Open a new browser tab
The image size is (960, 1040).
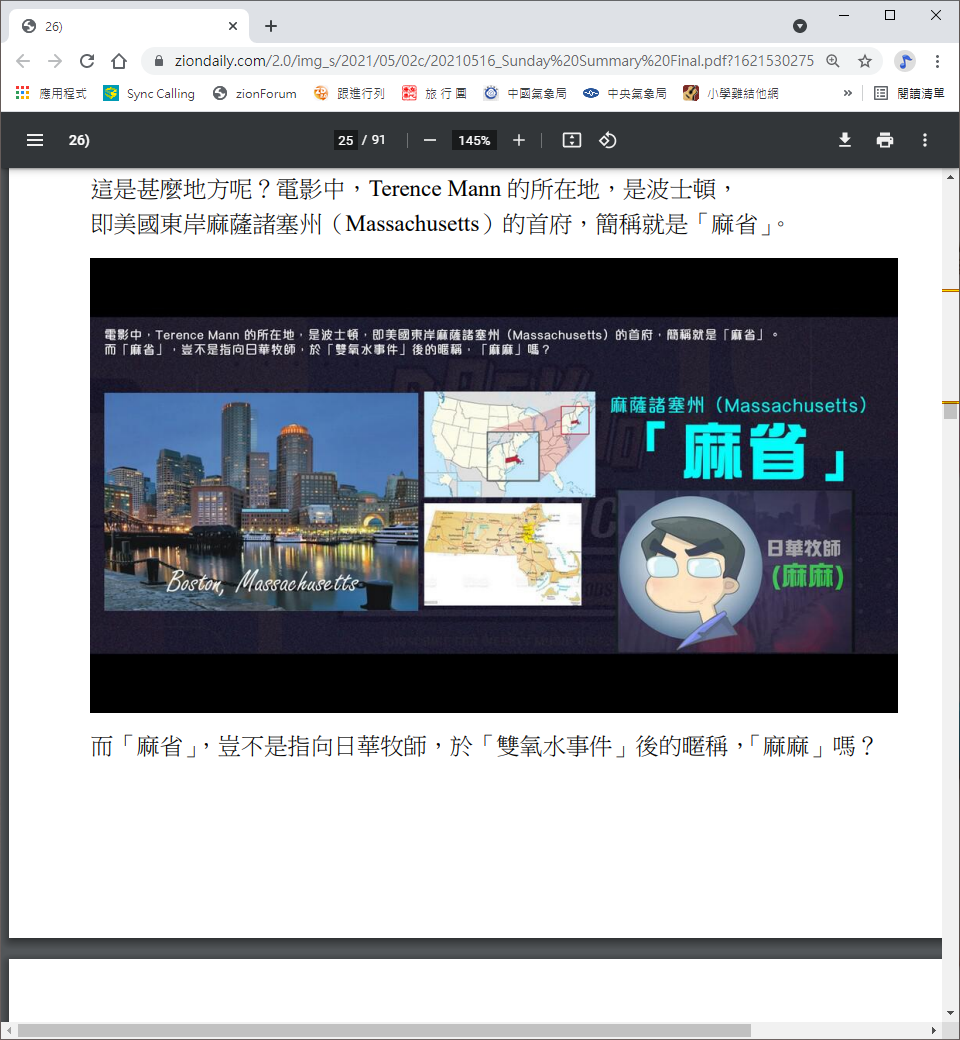click(x=271, y=26)
